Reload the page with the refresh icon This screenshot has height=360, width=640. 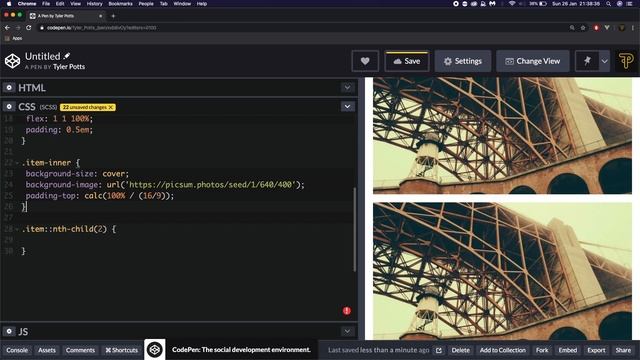point(29,28)
